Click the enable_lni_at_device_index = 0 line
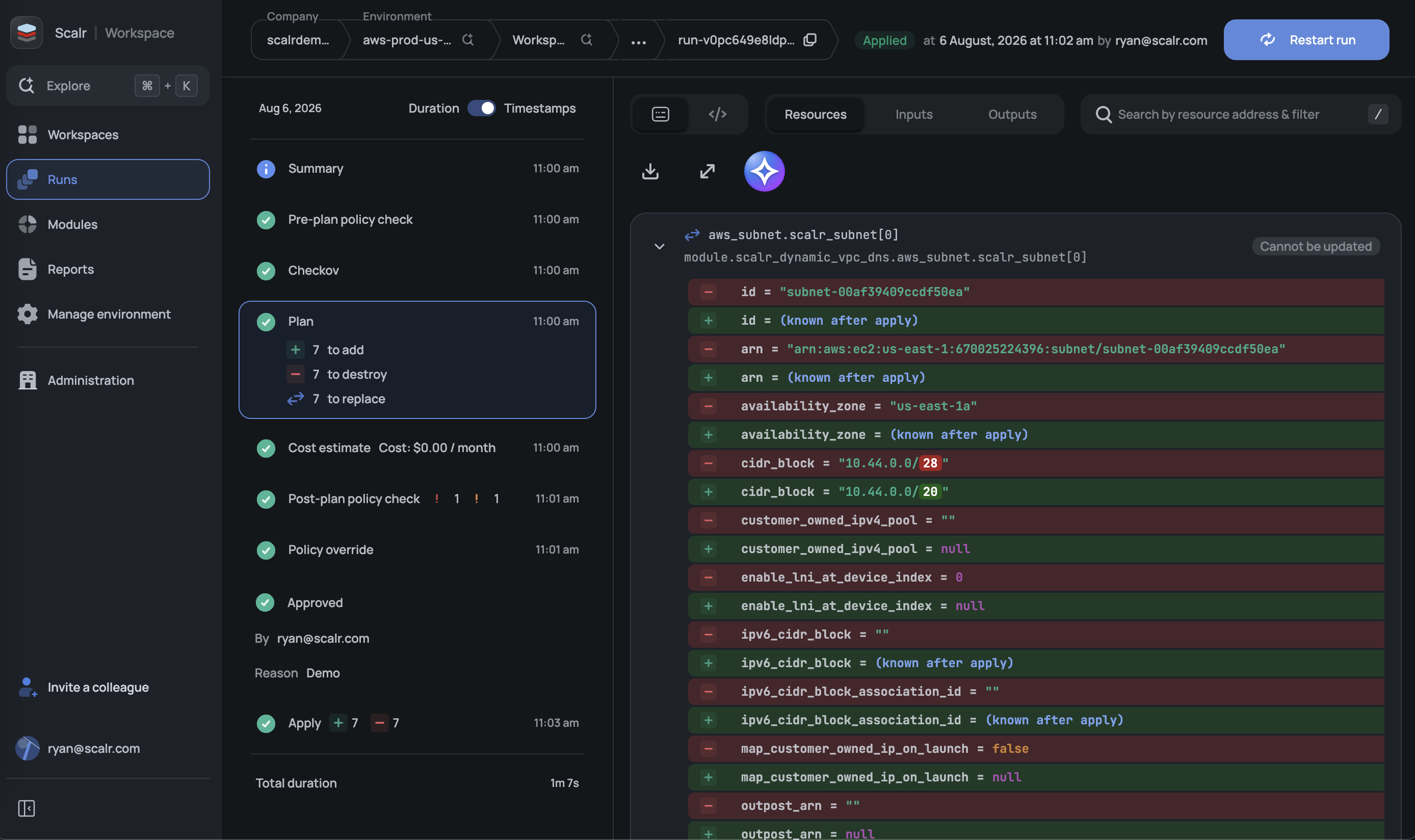 (1036, 577)
